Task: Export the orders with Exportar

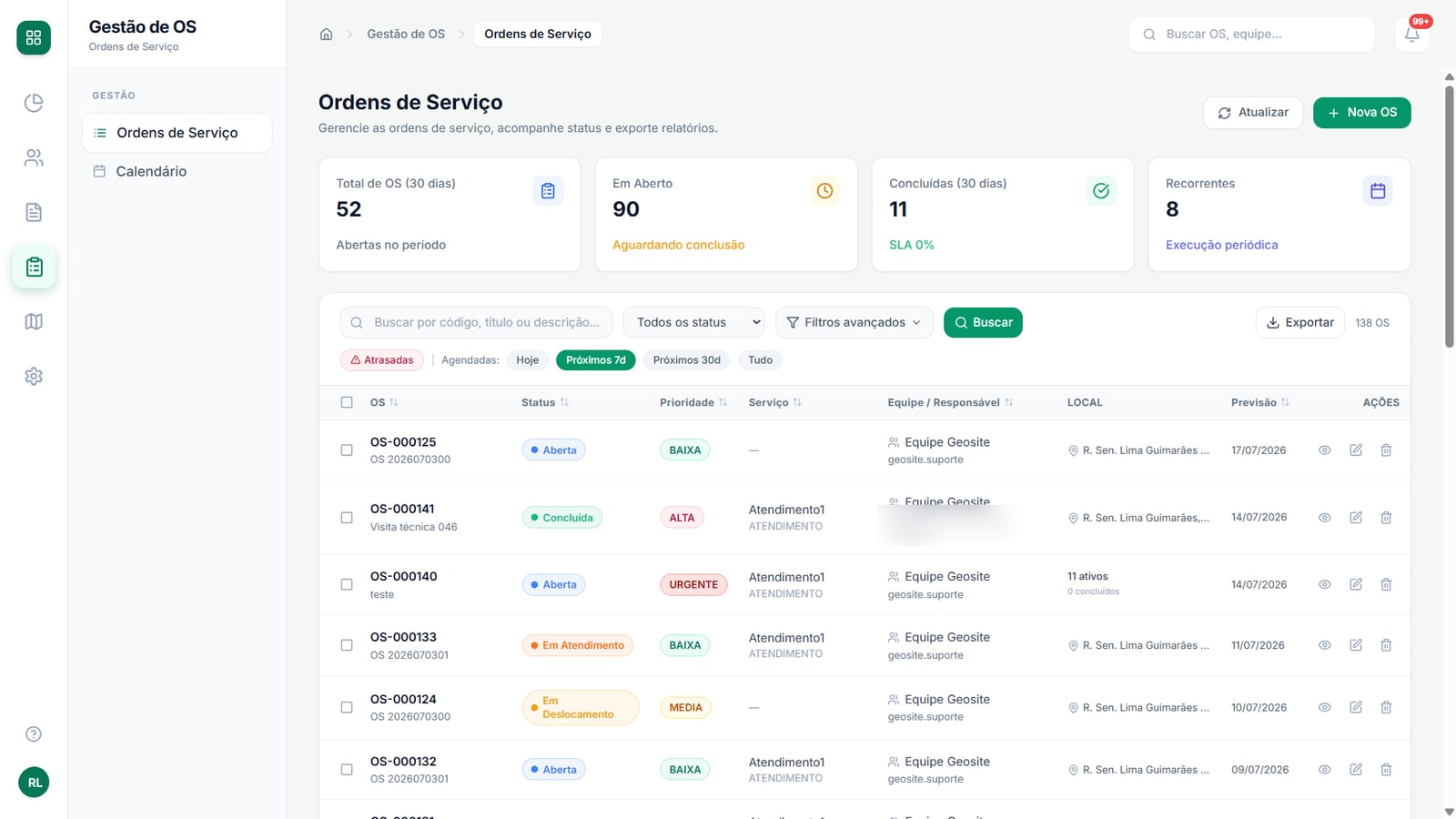Action: pos(1300,322)
